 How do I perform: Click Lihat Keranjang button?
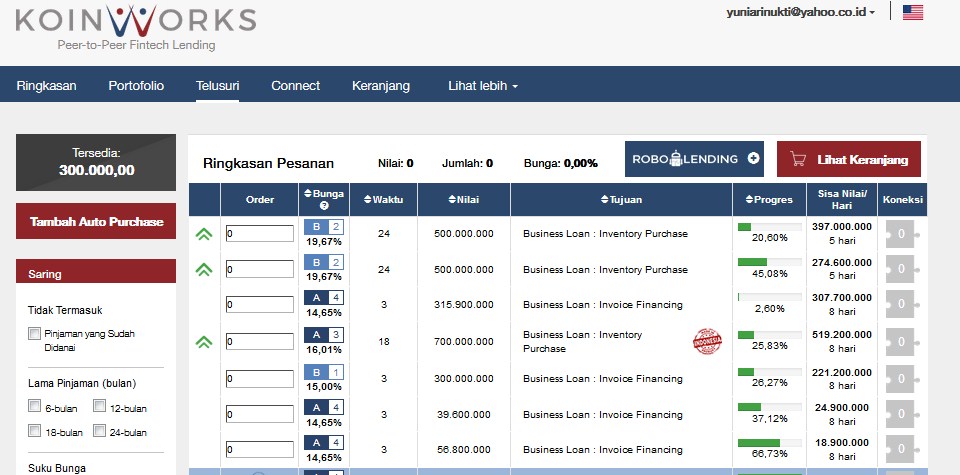(849, 159)
